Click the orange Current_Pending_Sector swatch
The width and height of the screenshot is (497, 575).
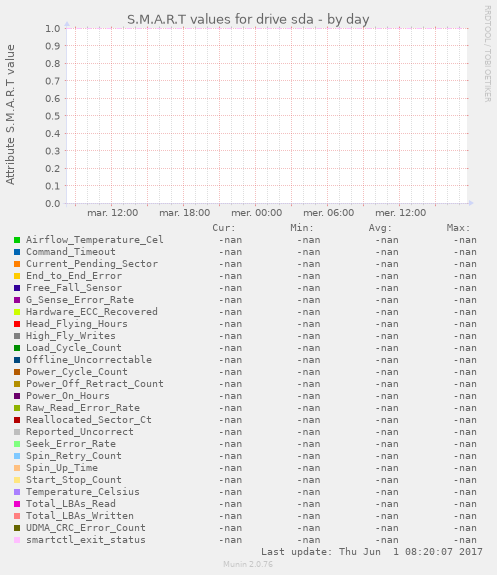(17, 264)
